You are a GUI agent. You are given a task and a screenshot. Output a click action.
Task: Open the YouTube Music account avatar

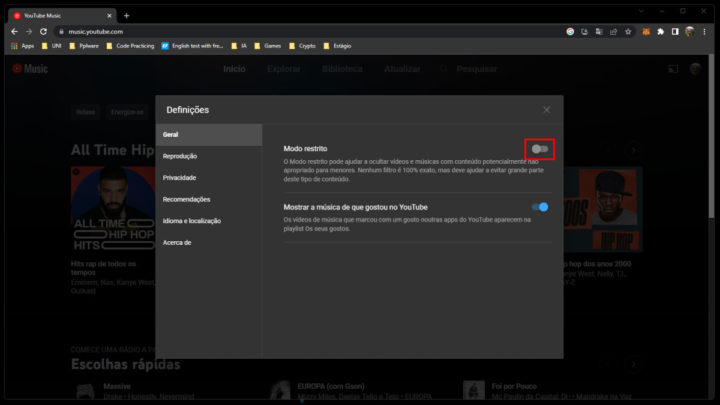(x=696, y=69)
